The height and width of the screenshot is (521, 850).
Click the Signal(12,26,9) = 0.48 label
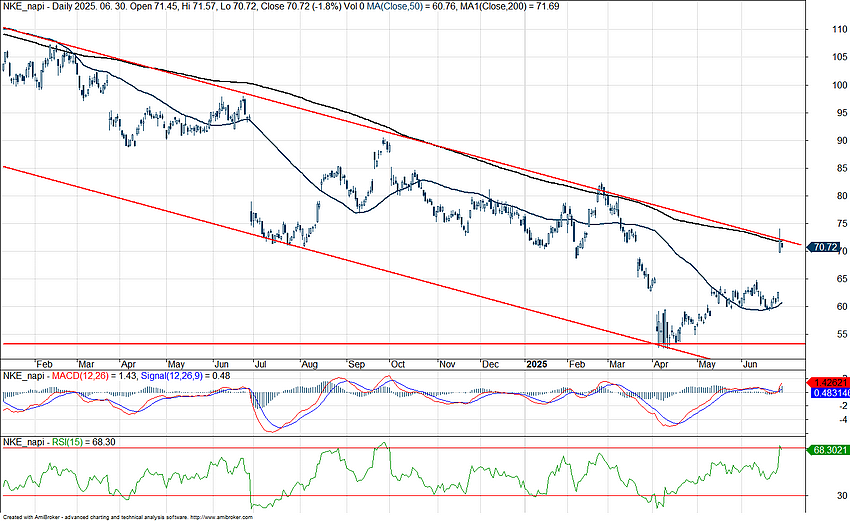coord(185,376)
